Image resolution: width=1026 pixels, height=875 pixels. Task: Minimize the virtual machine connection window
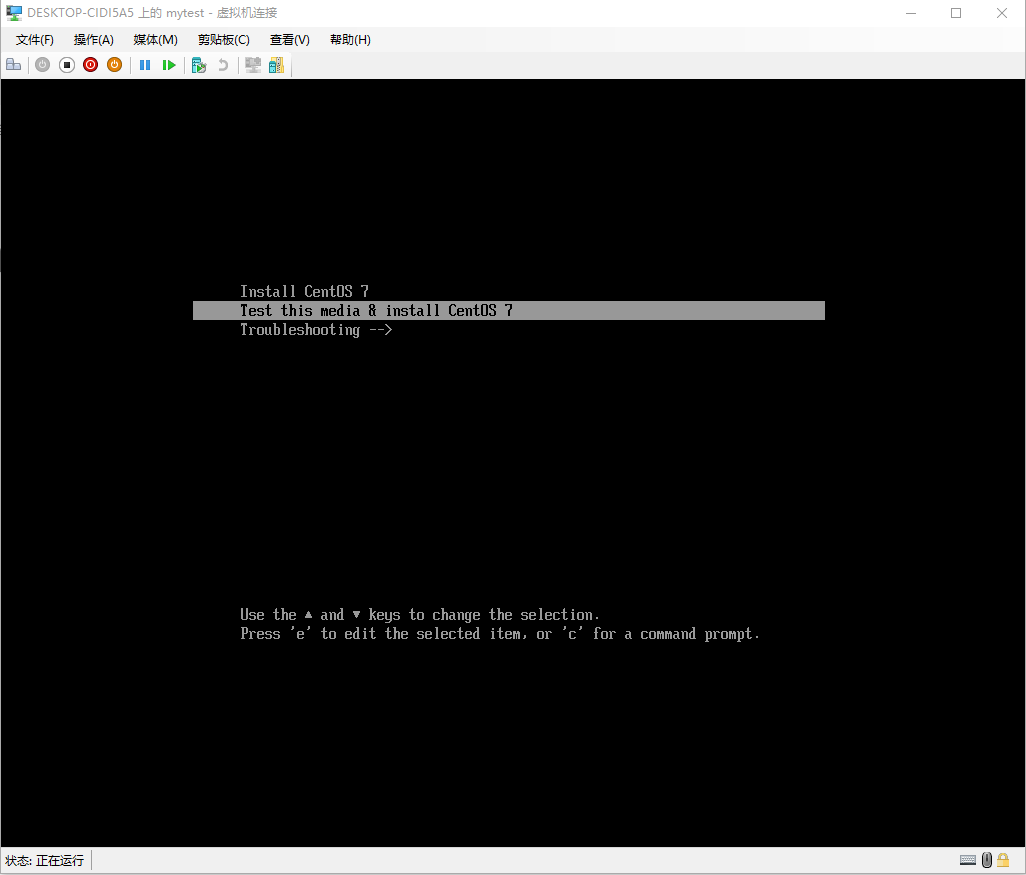pyautogui.click(x=911, y=13)
